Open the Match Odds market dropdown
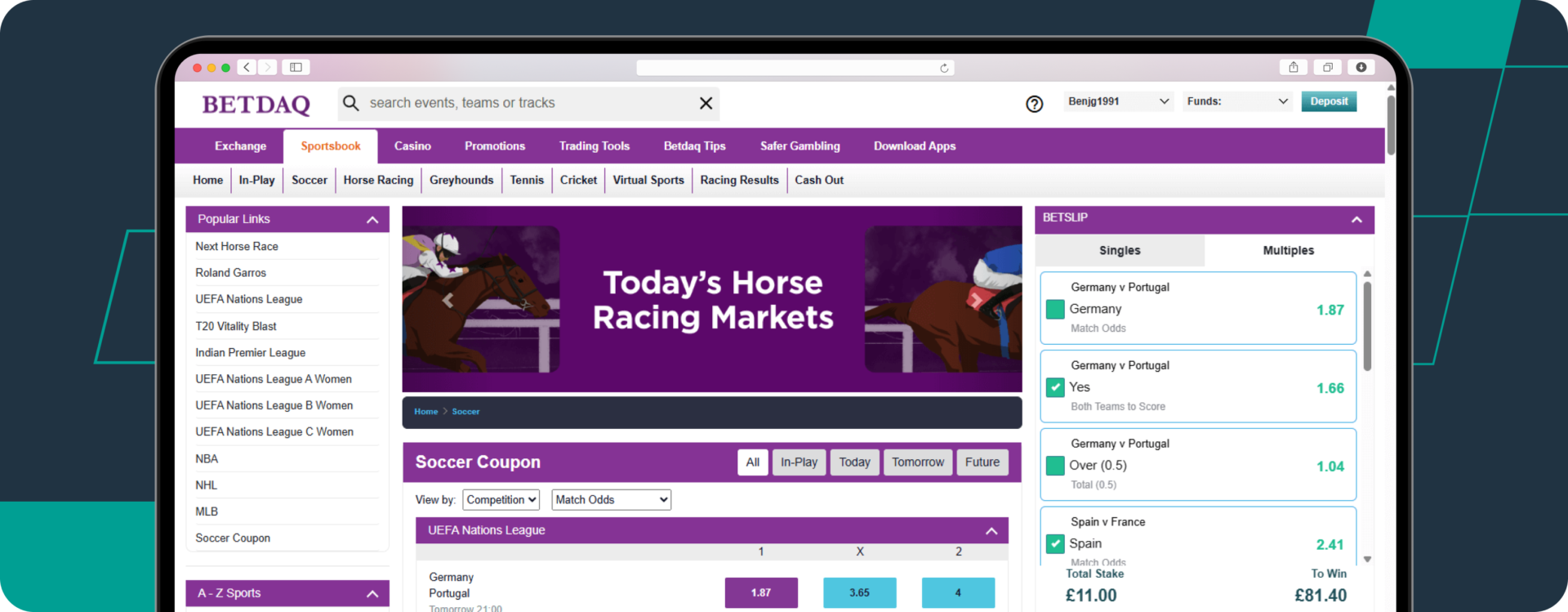 click(x=612, y=499)
